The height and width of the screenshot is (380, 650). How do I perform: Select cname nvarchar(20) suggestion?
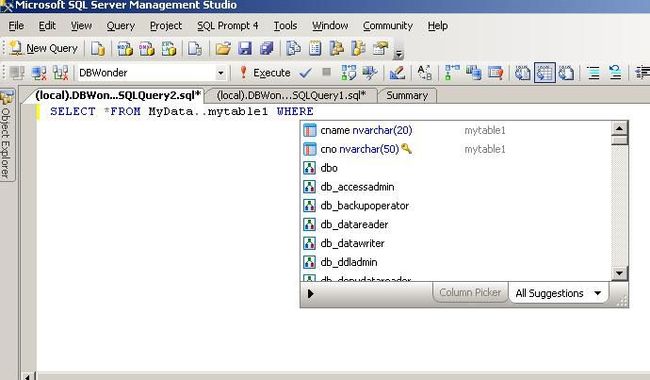point(455,131)
